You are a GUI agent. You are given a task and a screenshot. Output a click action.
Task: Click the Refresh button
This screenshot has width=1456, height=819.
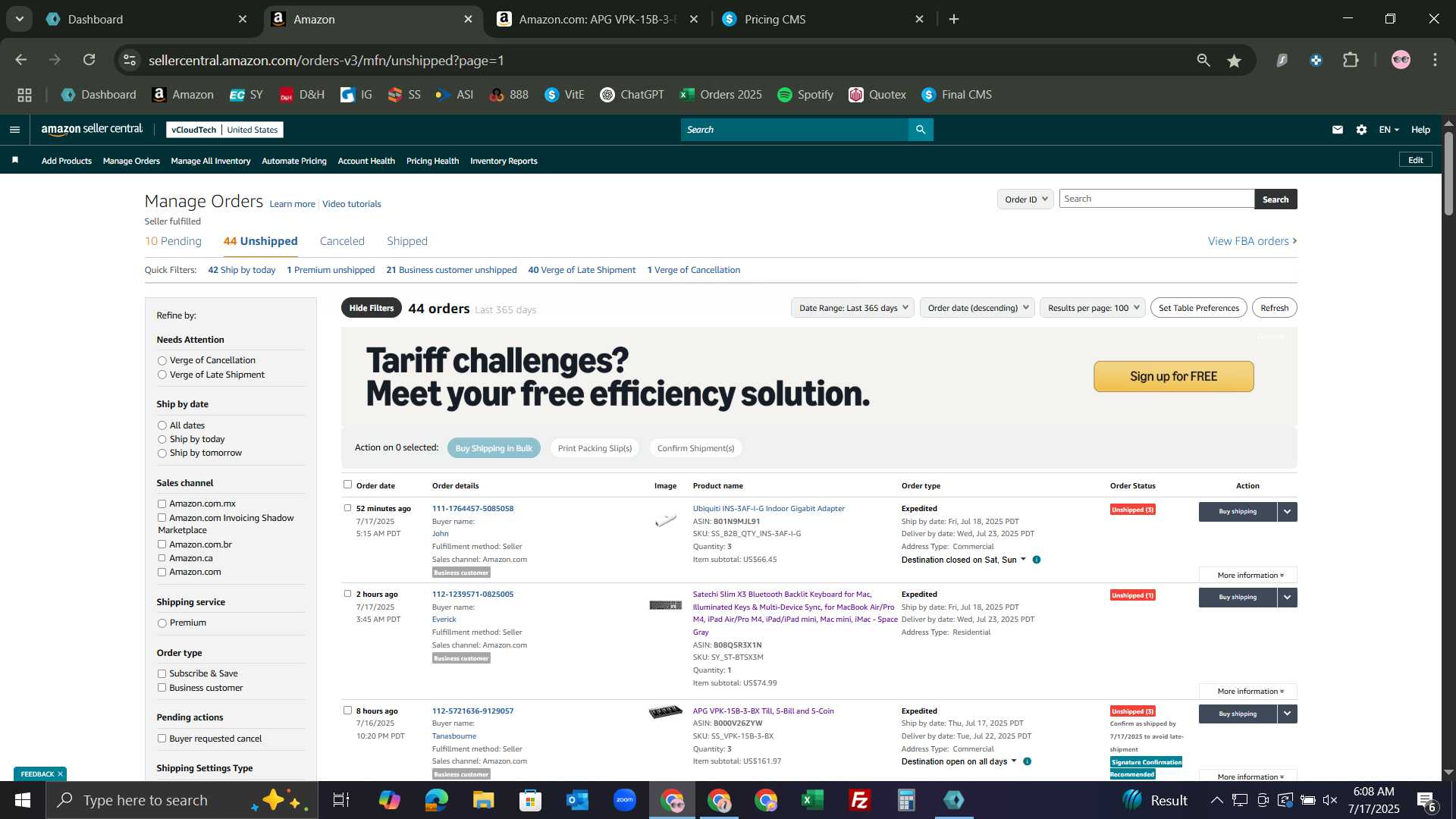pos(1274,308)
